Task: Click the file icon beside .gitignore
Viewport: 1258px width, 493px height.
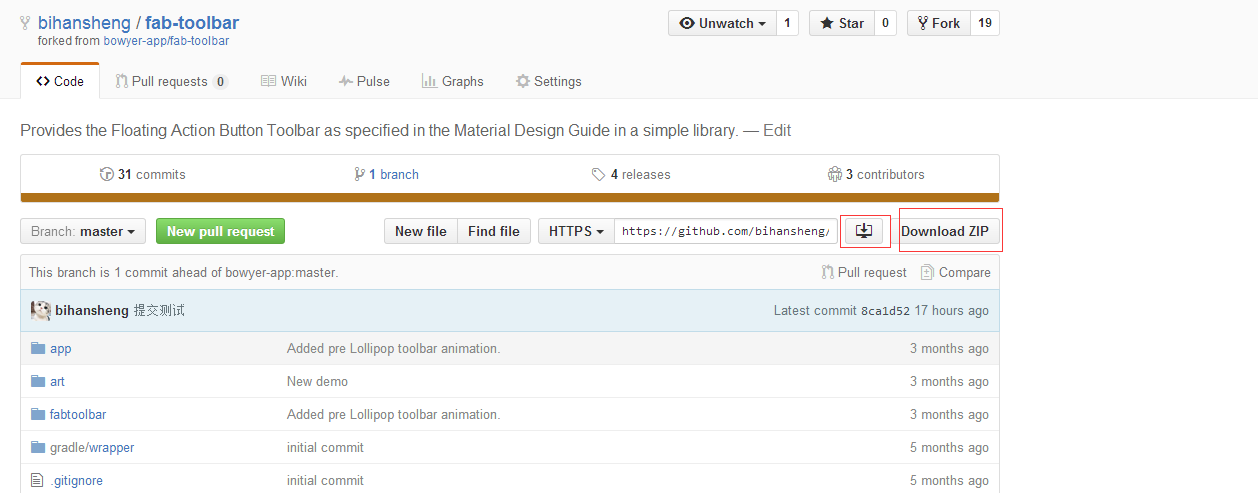Action: 38,480
